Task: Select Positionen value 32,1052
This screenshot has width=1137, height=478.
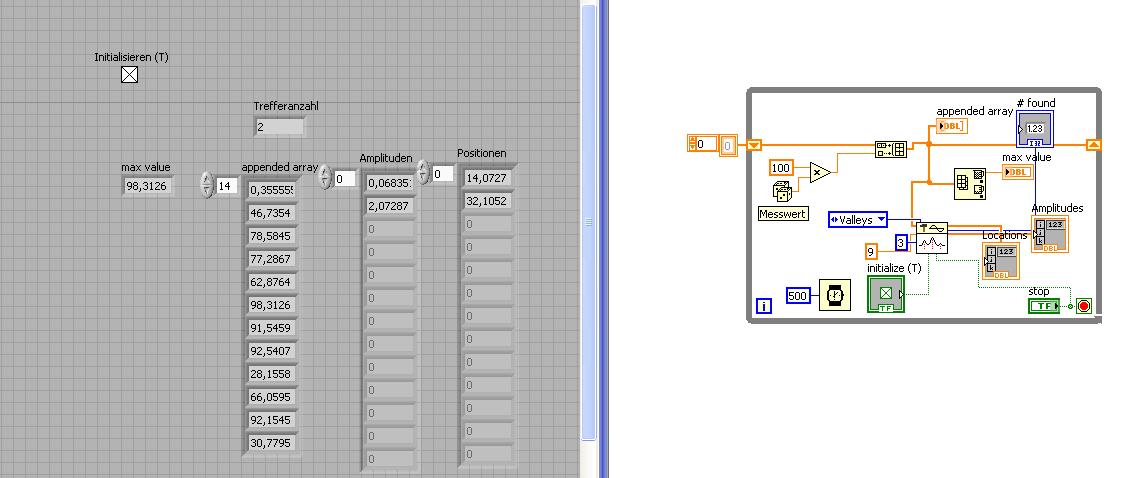Action: point(487,201)
